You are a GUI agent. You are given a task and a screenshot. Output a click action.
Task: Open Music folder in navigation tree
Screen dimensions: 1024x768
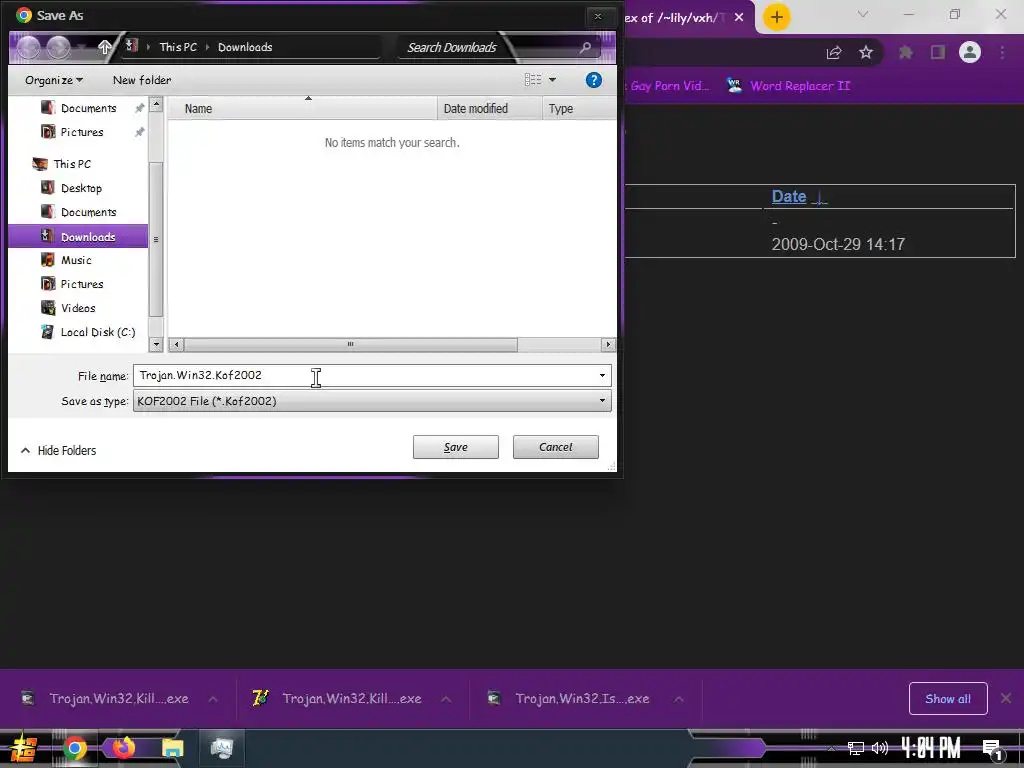click(75, 260)
